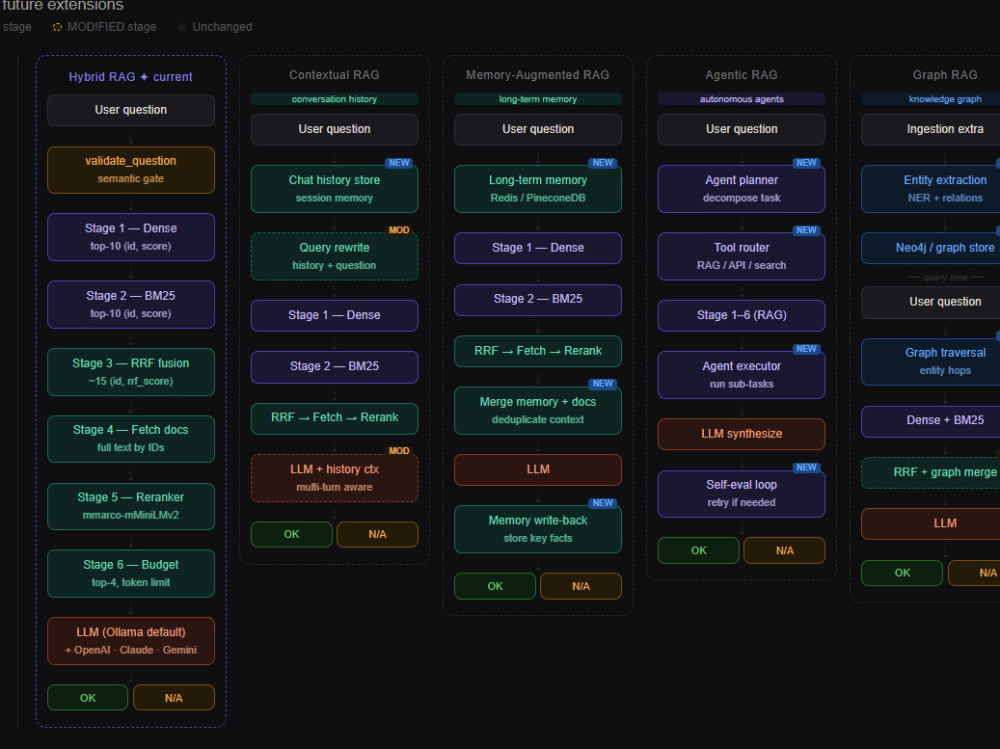Select the Stage 6 Budget node
This screenshot has width=1000, height=749.
point(131,574)
